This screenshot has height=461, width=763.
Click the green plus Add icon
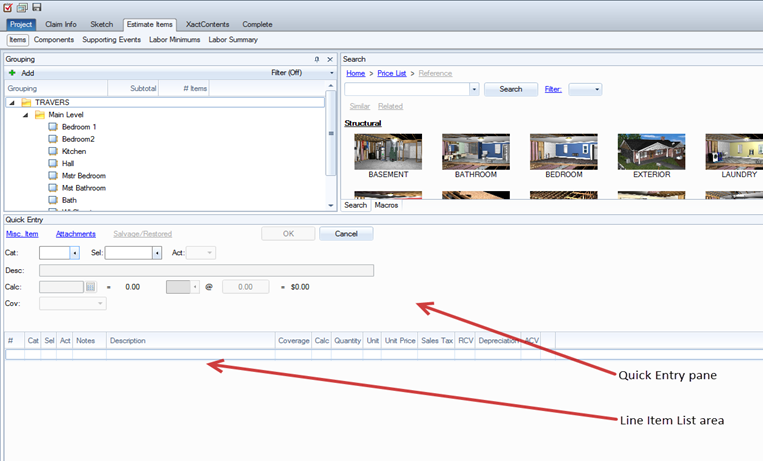tap(12, 73)
